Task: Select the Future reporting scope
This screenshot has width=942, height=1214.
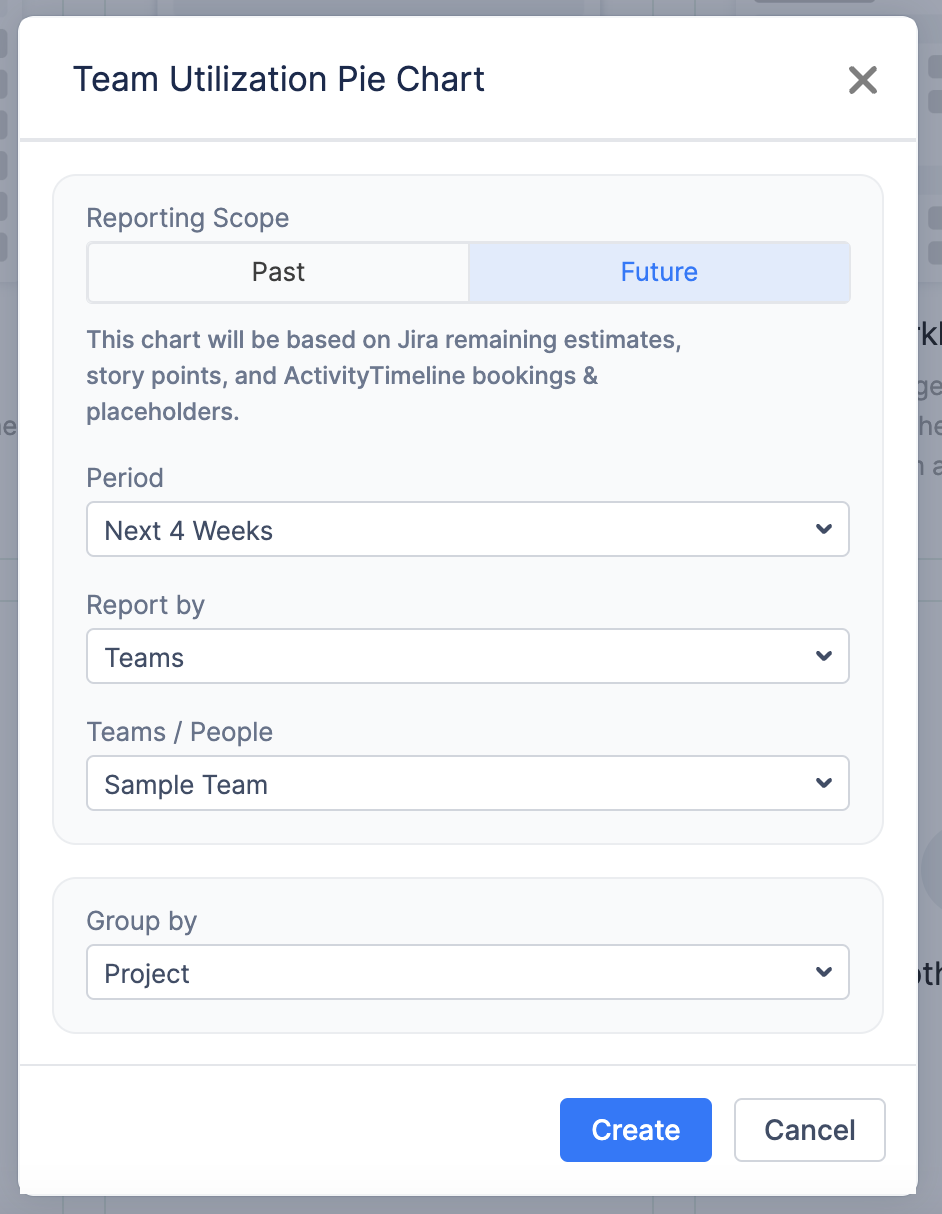Action: [659, 272]
